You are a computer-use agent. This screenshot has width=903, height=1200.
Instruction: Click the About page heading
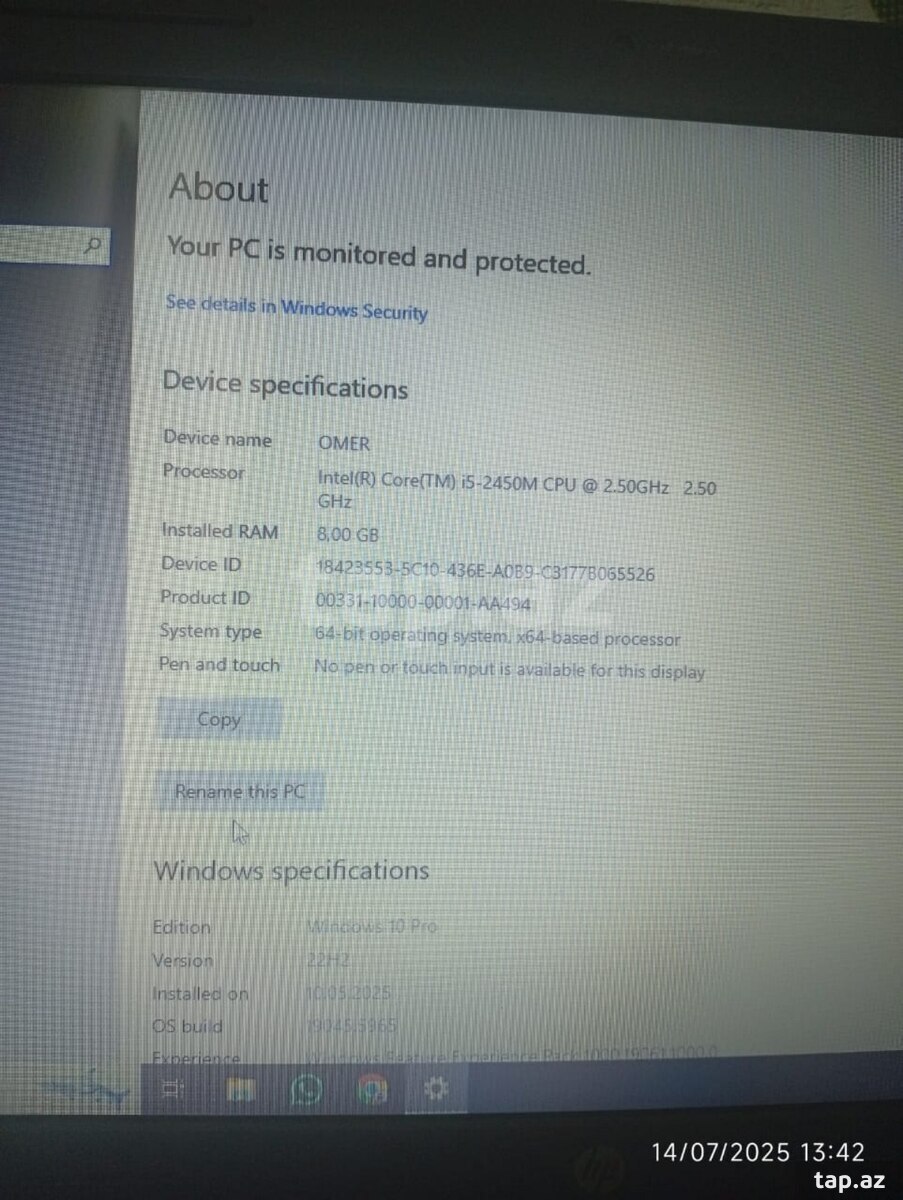pos(219,188)
